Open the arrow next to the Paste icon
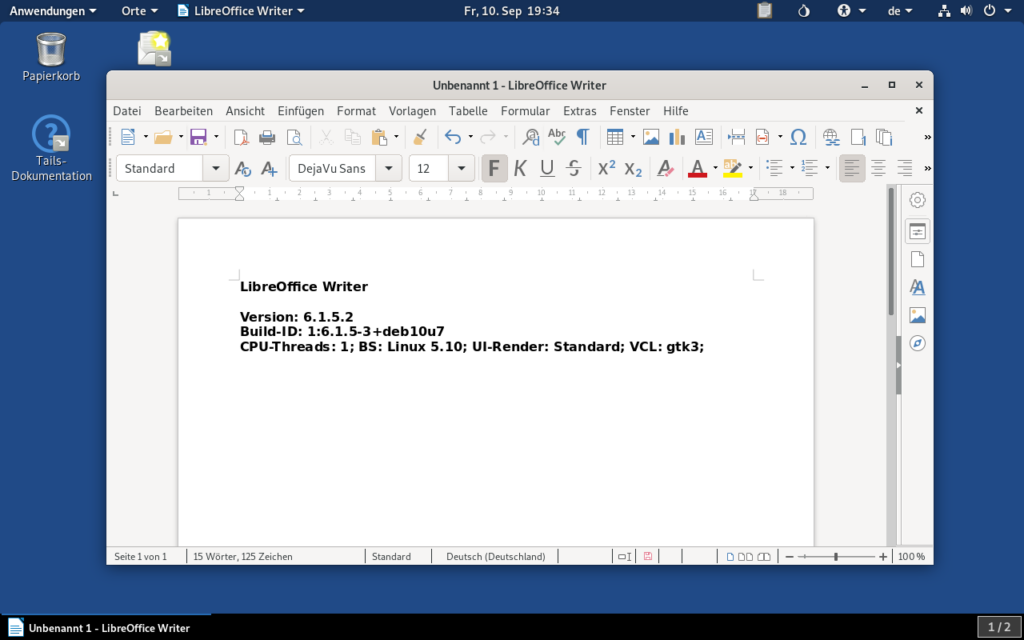This screenshot has width=1024, height=640. click(396, 136)
